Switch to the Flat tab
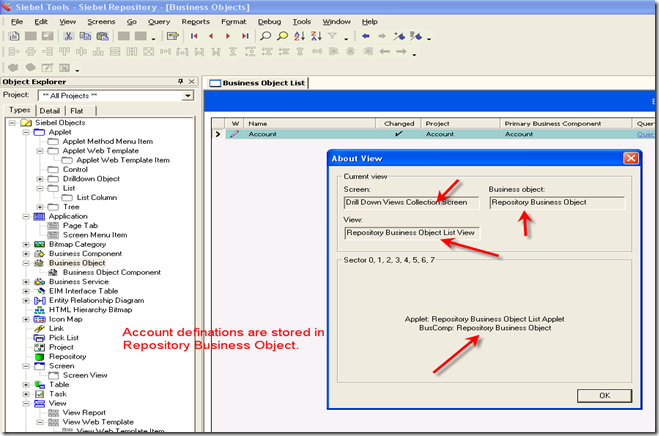This screenshot has width=659, height=436. coord(76,111)
